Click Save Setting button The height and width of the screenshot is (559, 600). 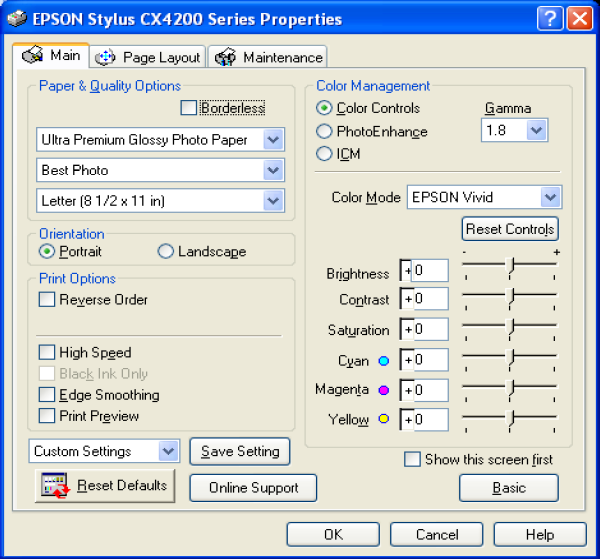(240, 451)
